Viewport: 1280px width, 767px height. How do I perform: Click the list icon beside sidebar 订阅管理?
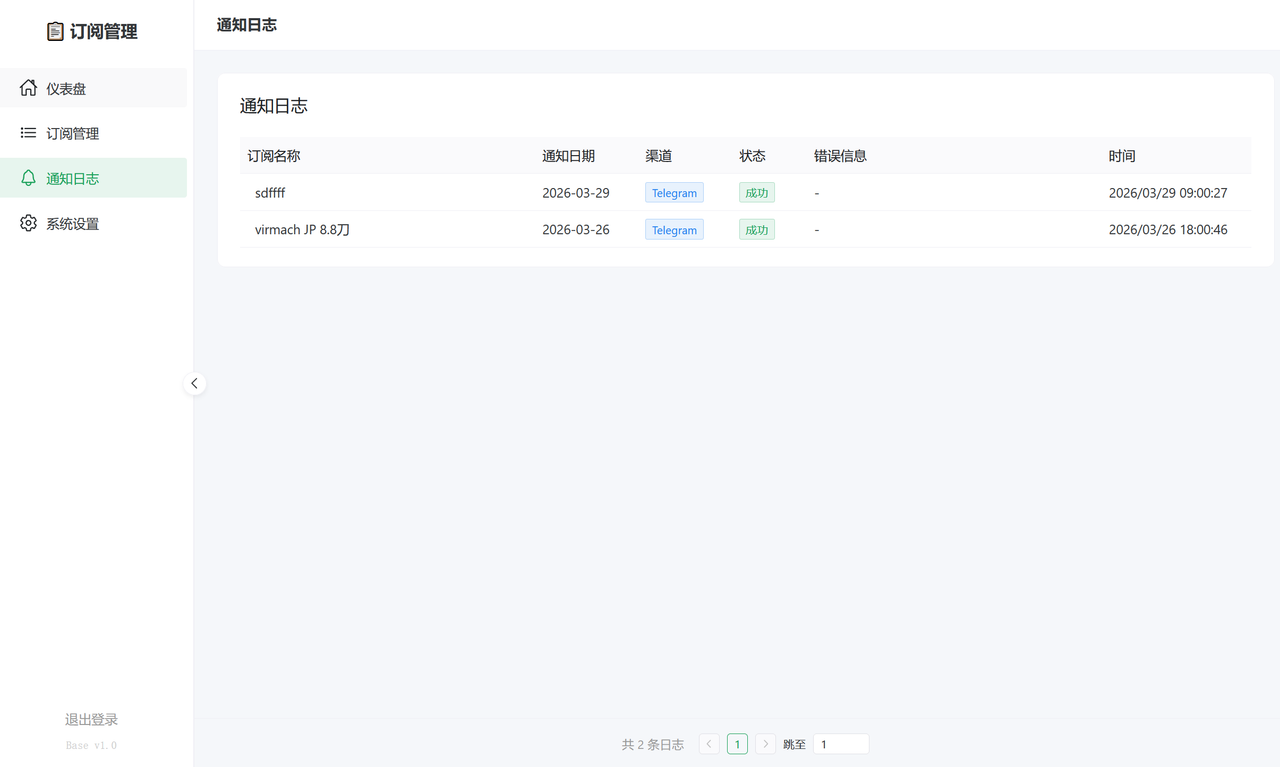coord(28,133)
